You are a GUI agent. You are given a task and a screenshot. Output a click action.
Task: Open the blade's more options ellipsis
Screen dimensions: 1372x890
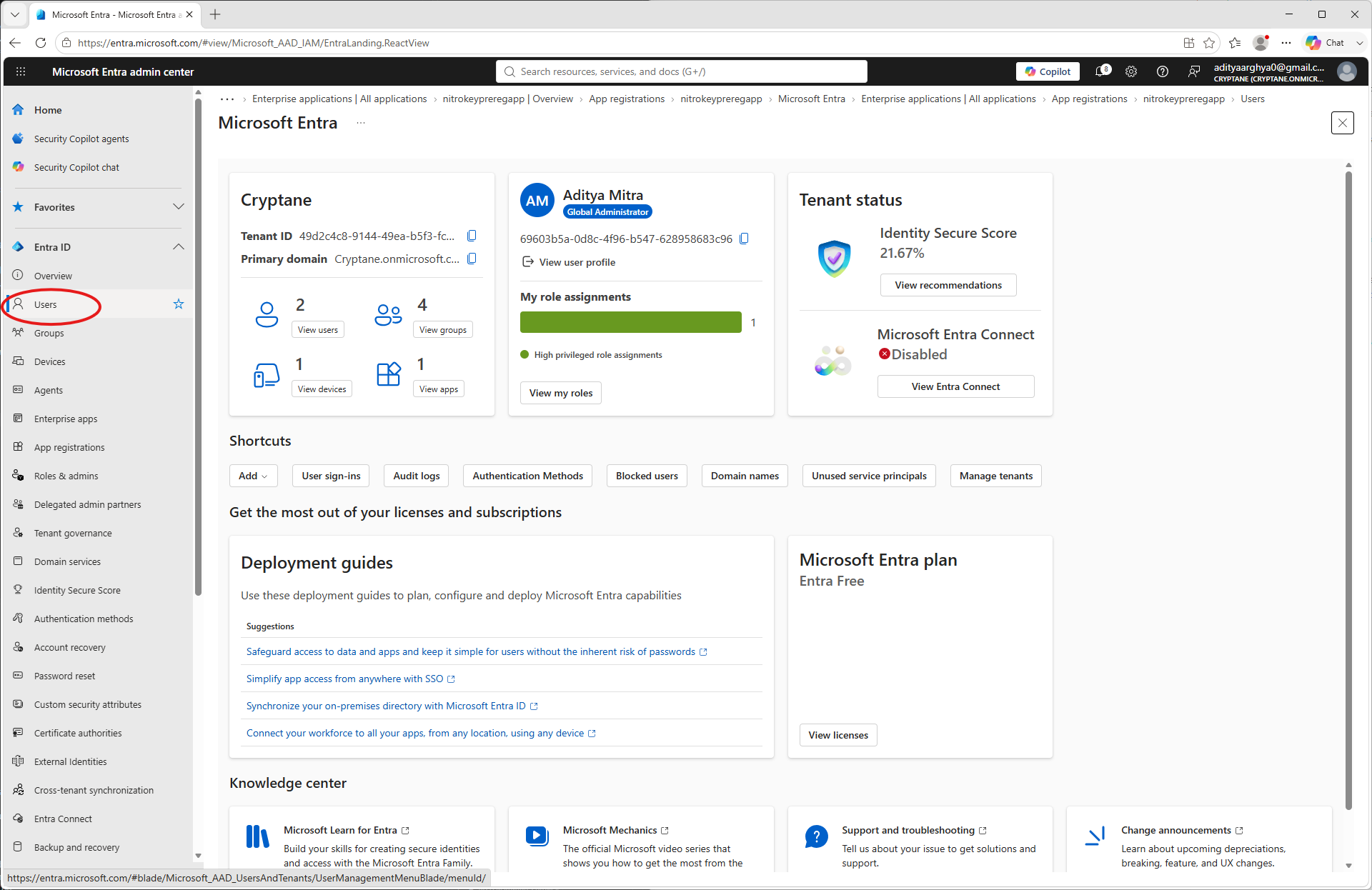click(x=361, y=123)
